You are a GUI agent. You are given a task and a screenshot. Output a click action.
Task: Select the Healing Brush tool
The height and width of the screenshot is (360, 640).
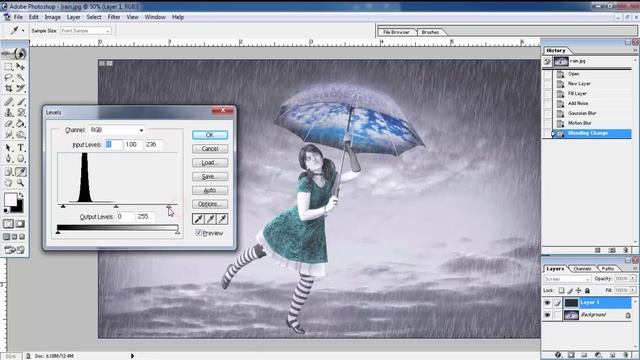point(8,102)
